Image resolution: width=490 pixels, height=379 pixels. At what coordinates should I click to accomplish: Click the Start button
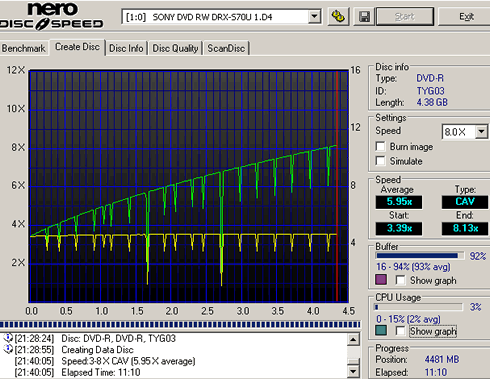[x=405, y=16]
